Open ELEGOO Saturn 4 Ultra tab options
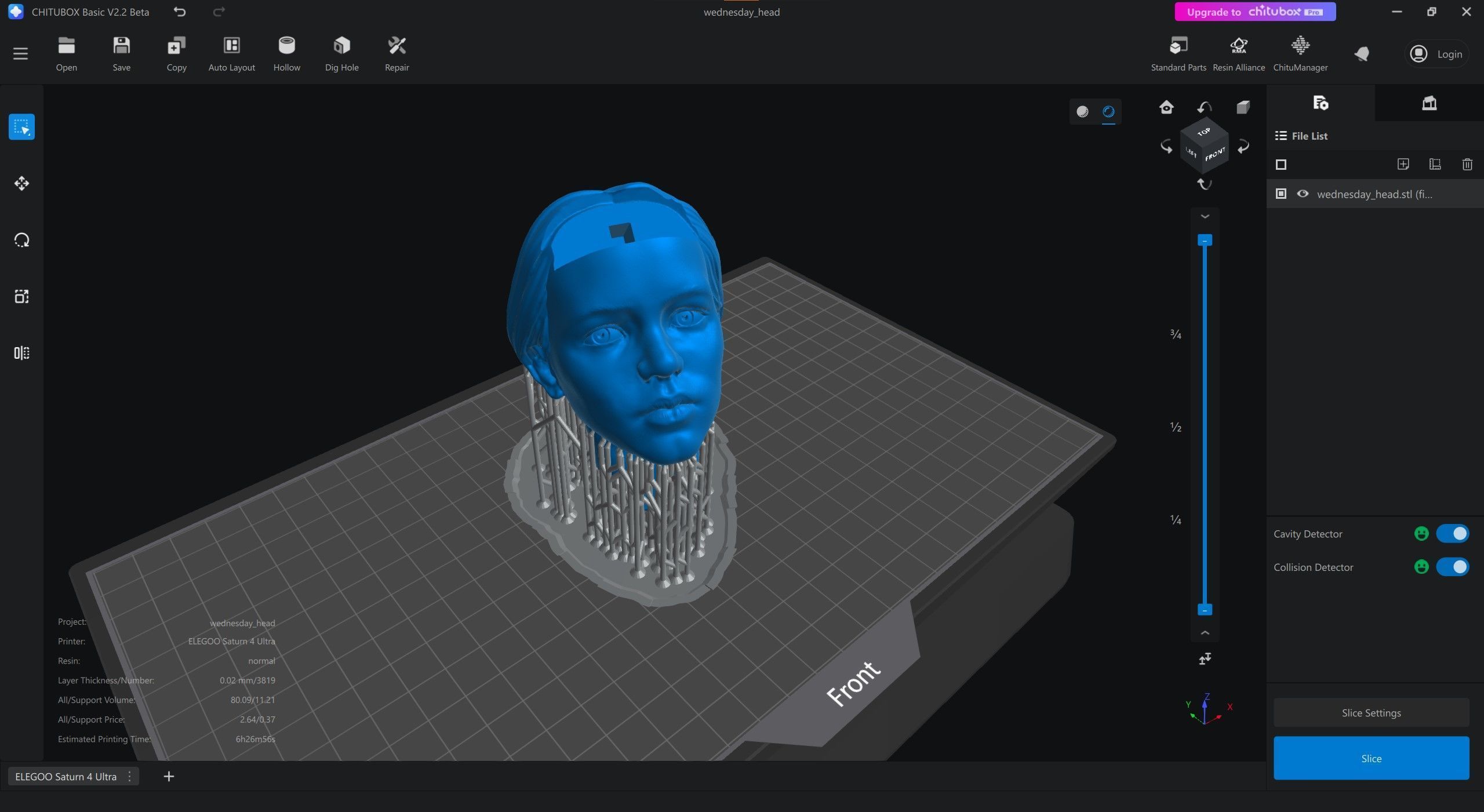Screen dimensions: 1484x812 coord(129,776)
